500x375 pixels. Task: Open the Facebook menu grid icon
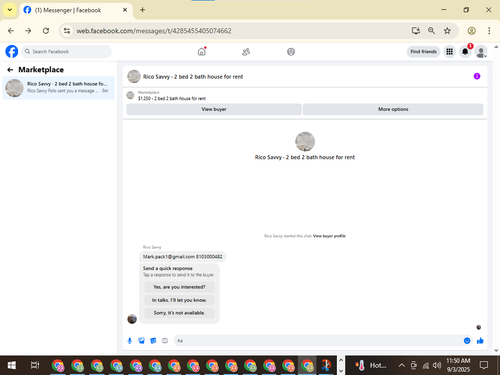click(x=449, y=52)
